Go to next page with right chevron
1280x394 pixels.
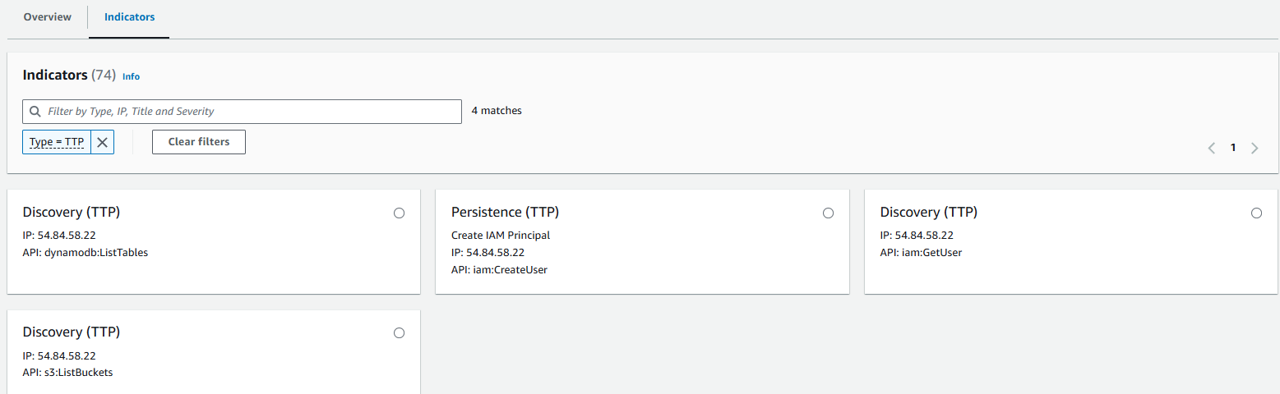click(x=1255, y=148)
